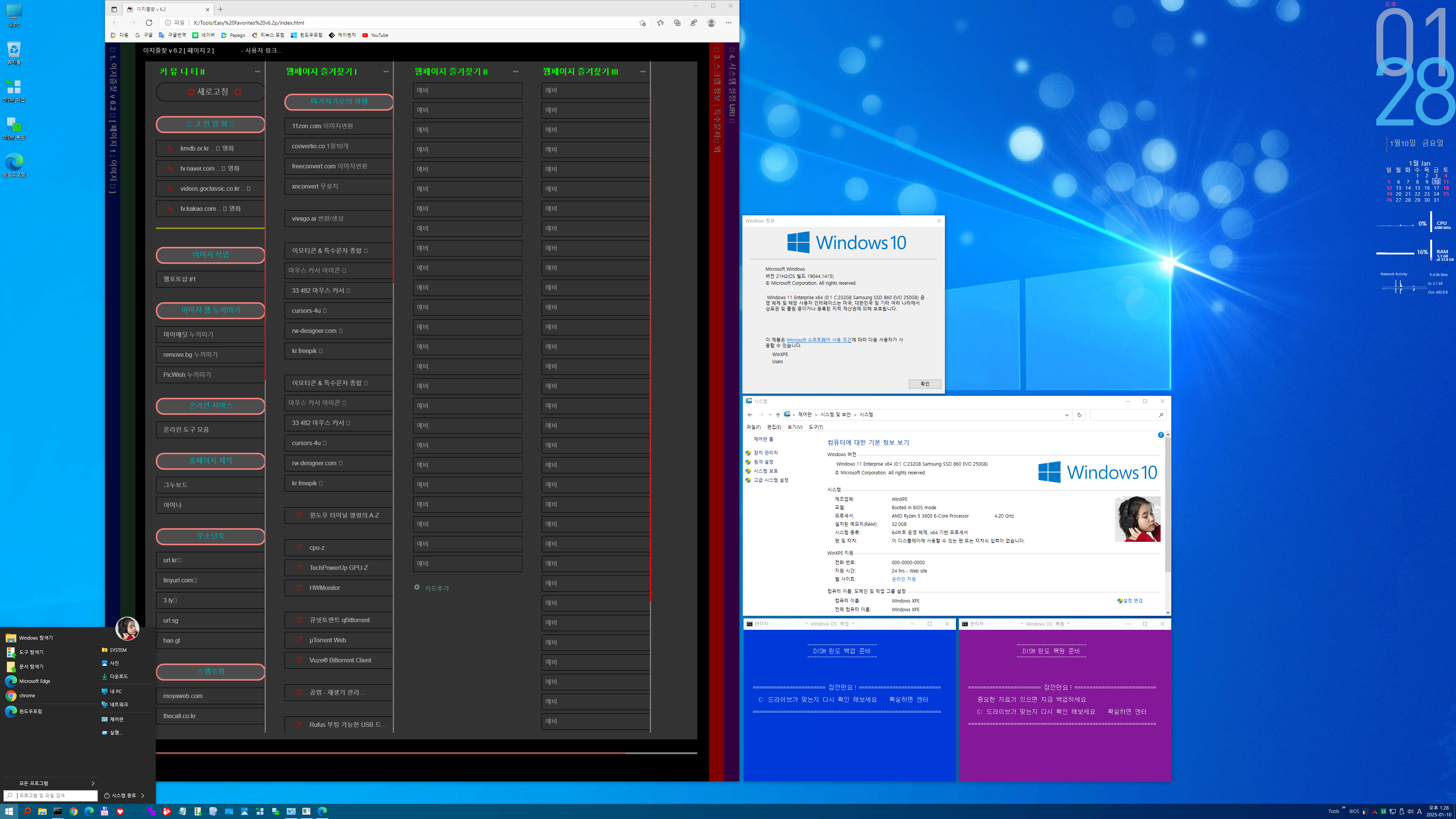Open Microsoft 소프트웨어 사용 조건 link

tap(819, 340)
